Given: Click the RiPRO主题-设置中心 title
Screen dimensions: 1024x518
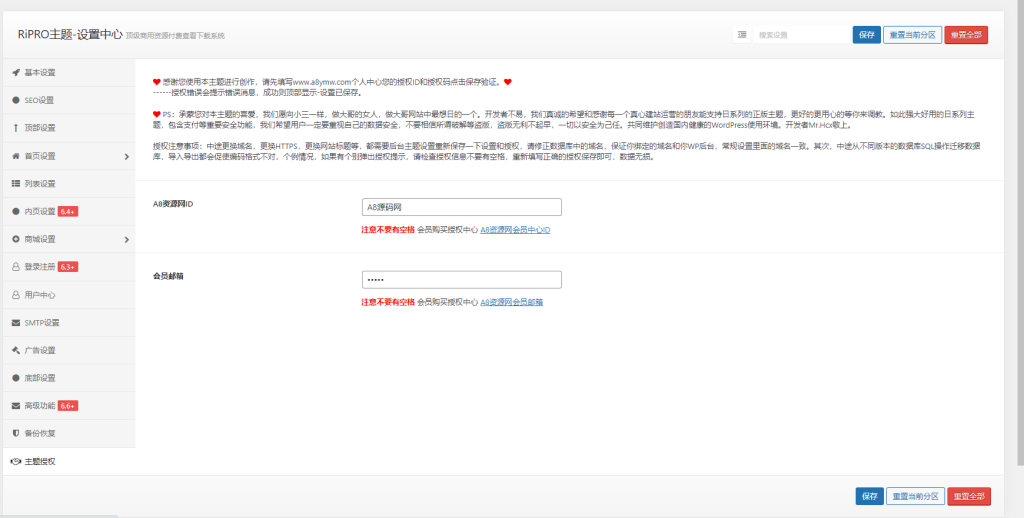Looking at the screenshot, I should tap(70, 35).
